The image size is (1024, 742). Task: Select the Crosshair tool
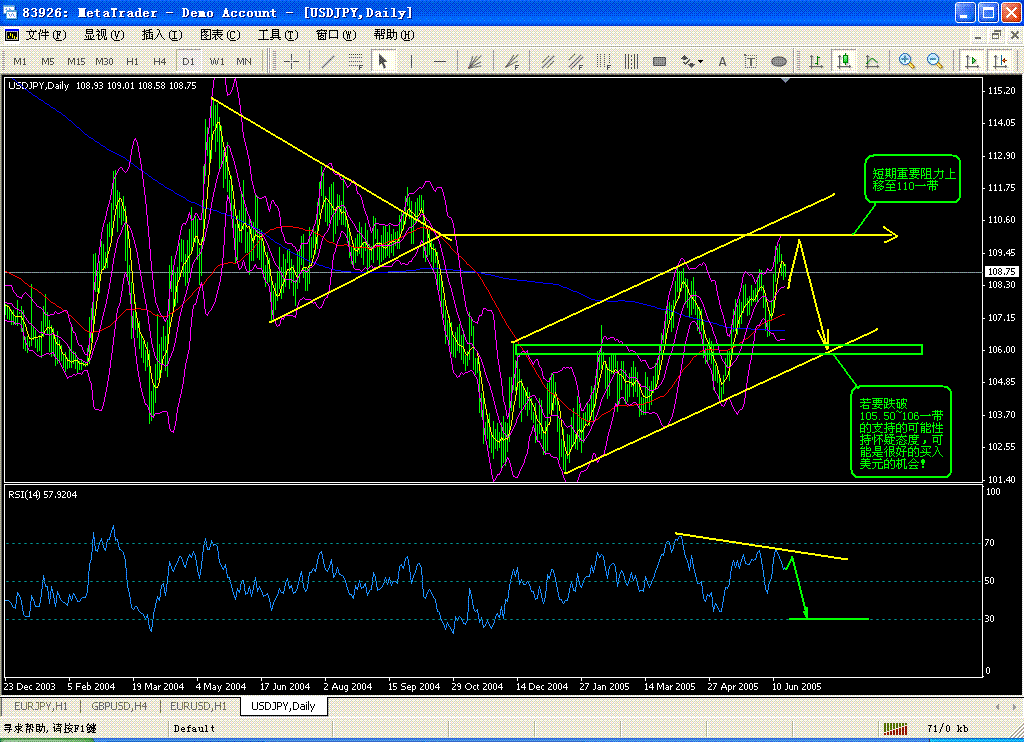[x=292, y=61]
